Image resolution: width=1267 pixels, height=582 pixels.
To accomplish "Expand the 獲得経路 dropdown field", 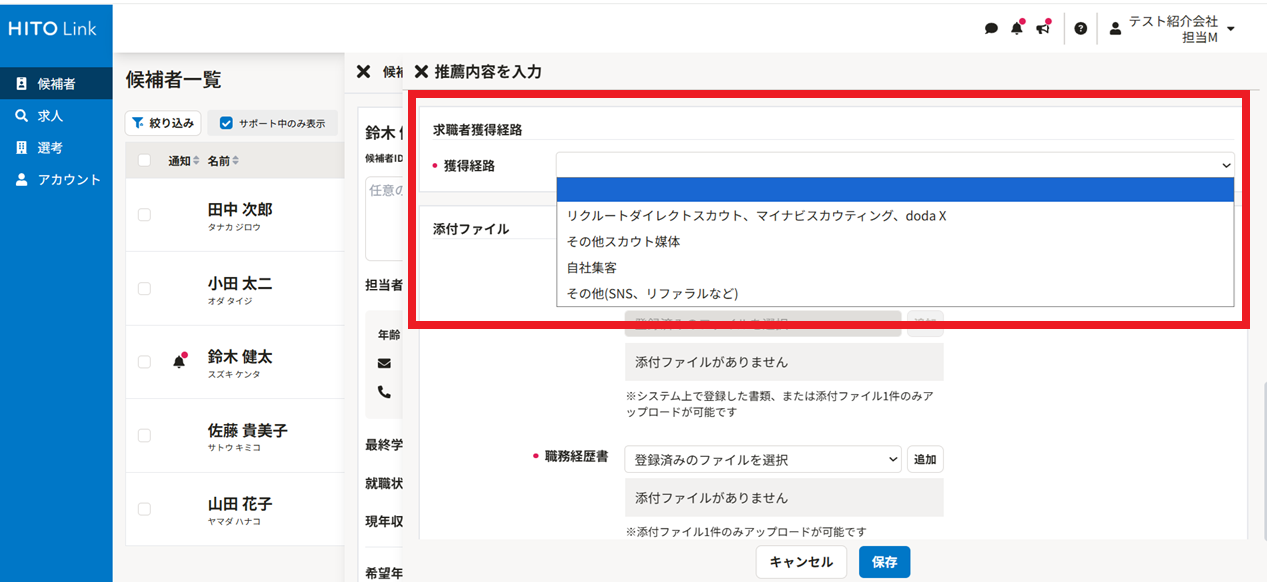I will [895, 165].
